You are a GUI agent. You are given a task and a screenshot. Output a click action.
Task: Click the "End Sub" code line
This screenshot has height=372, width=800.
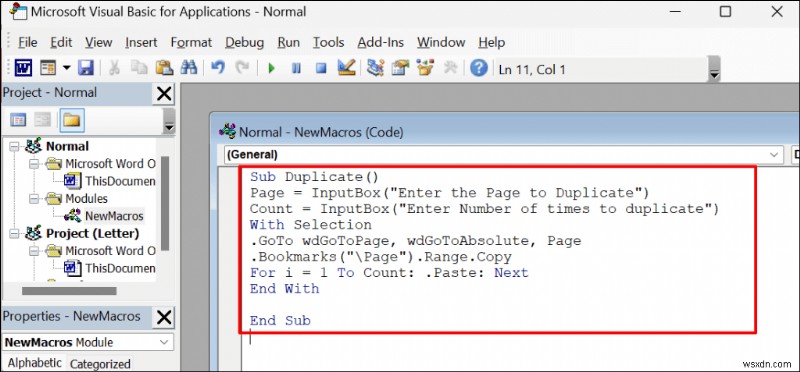click(280, 321)
